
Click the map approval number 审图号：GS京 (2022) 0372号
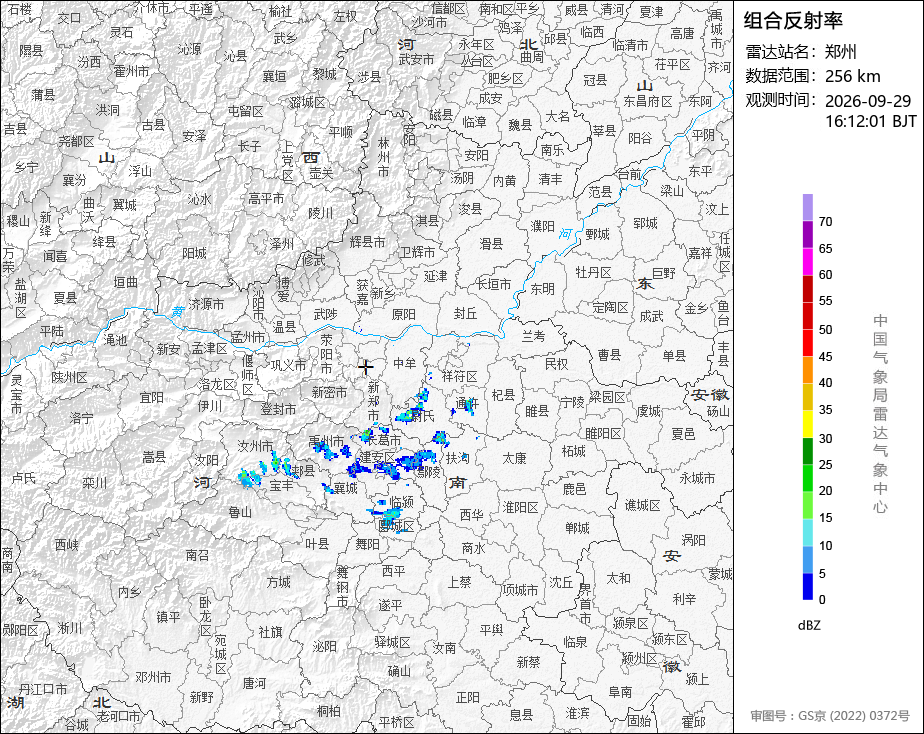(x=830, y=716)
